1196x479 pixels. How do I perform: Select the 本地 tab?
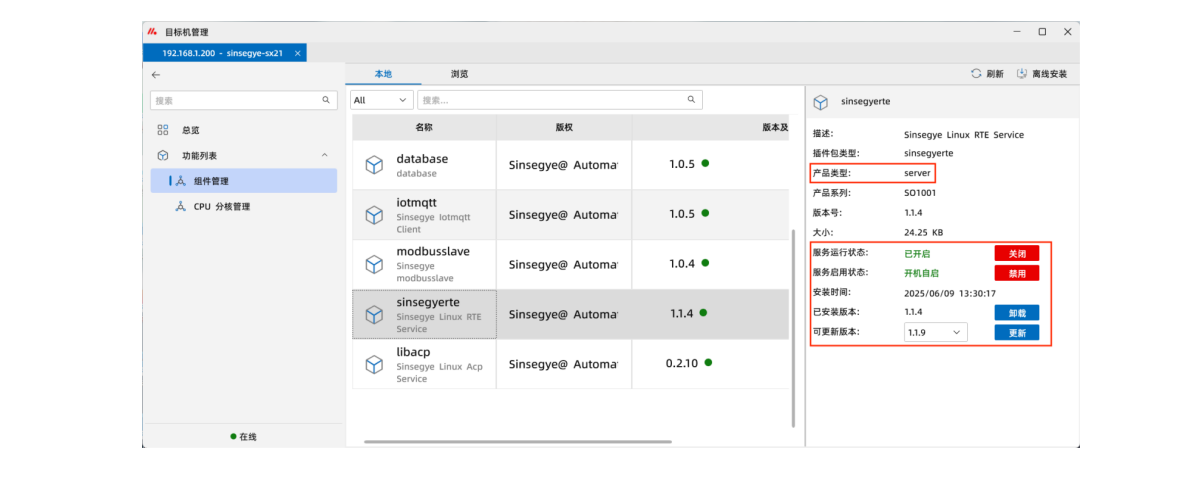pyautogui.click(x=383, y=74)
